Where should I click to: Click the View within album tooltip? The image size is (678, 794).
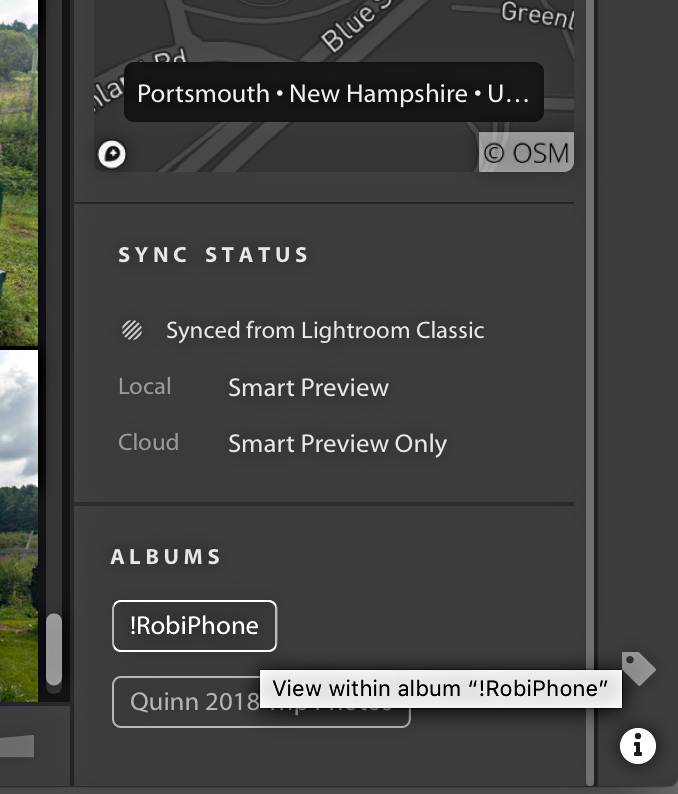[x=440, y=689]
